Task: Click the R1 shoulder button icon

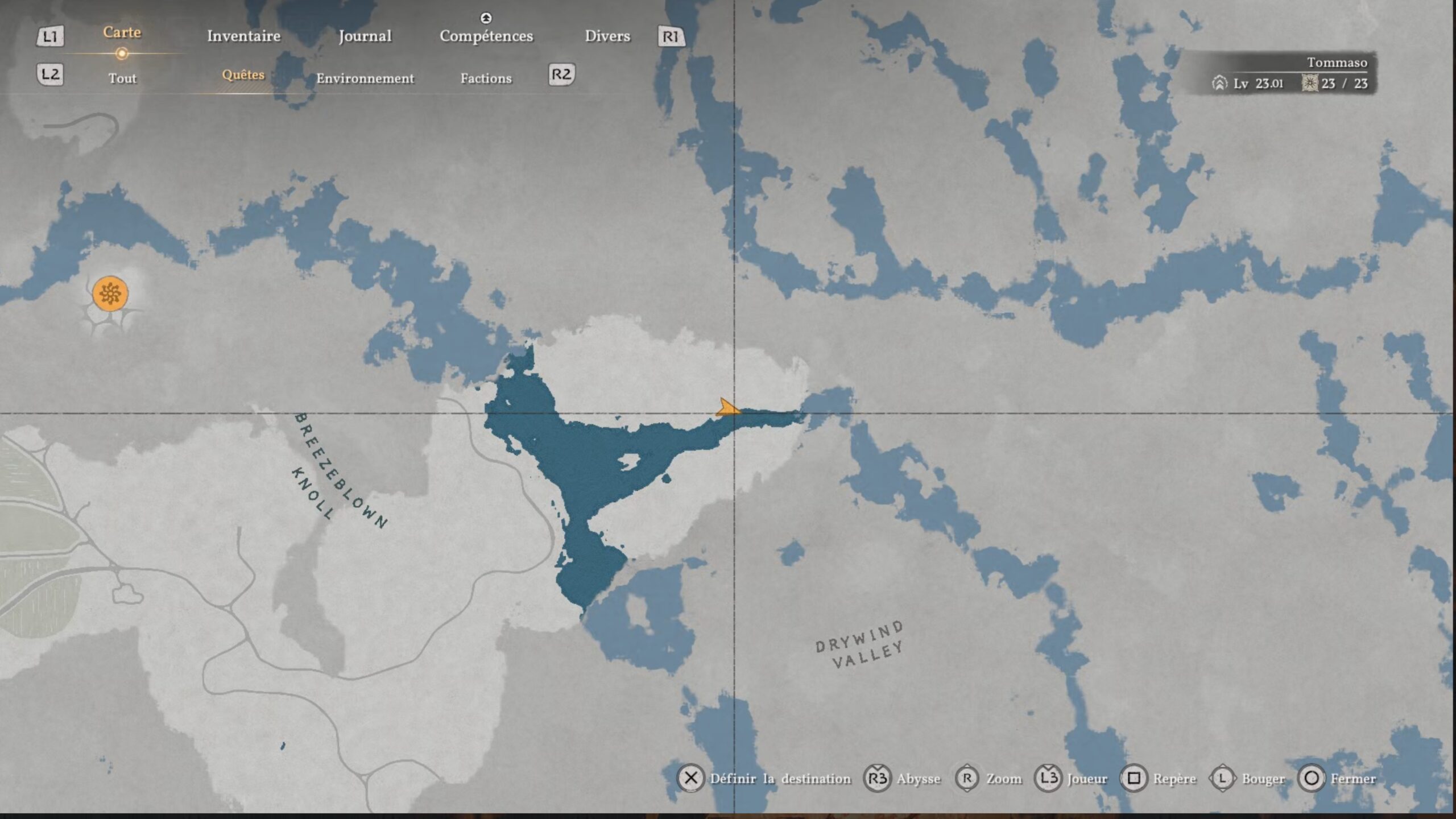Action: (x=671, y=37)
